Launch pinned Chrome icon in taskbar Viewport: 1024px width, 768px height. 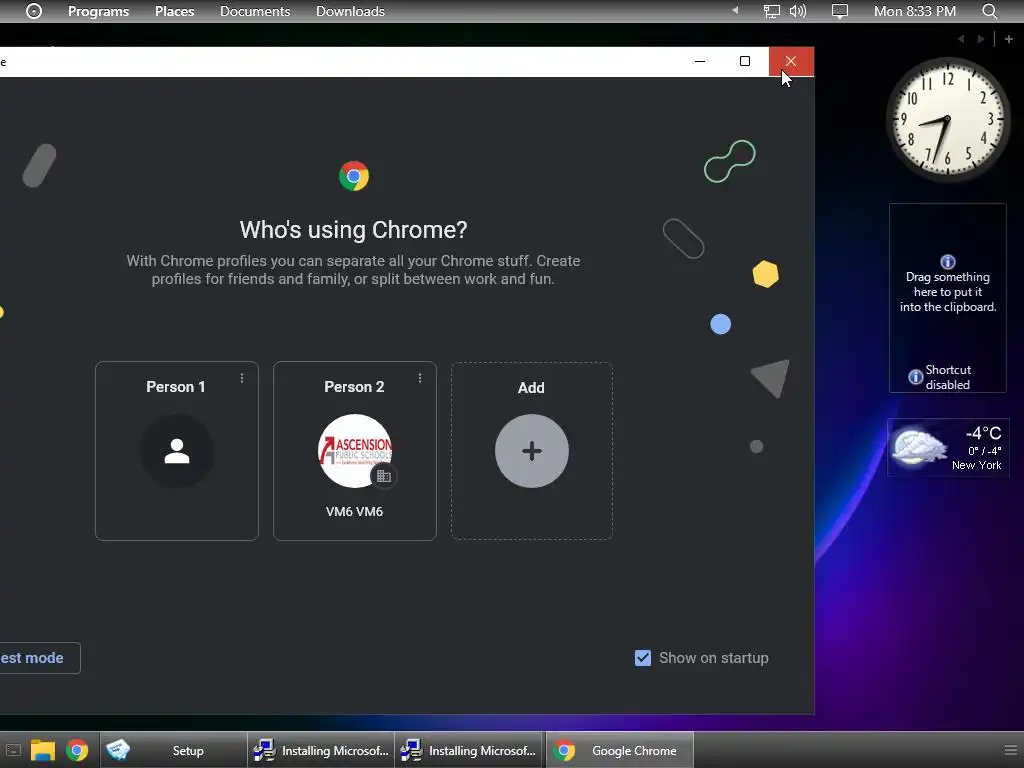click(x=77, y=750)
